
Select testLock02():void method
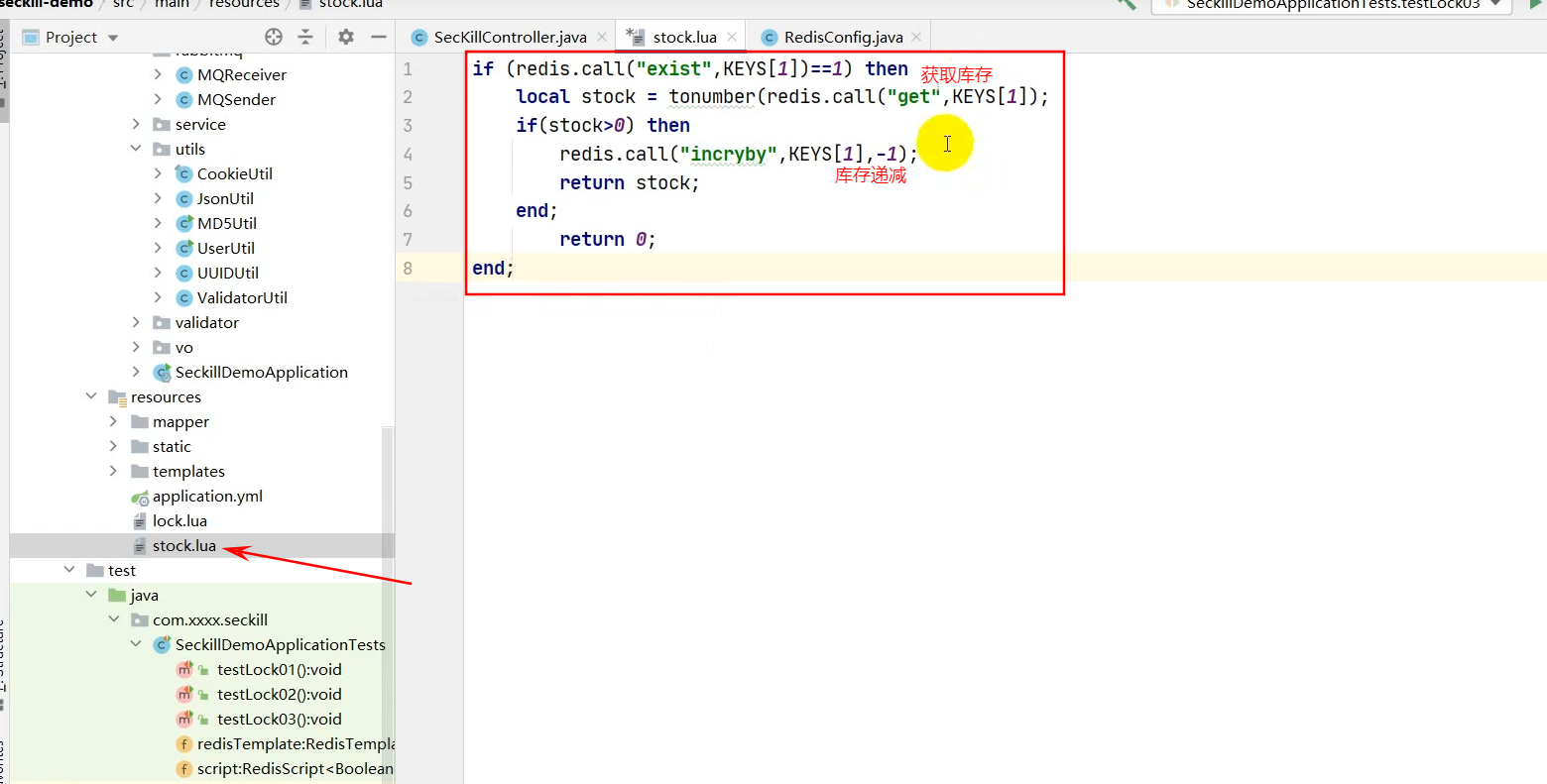(280, 694)
